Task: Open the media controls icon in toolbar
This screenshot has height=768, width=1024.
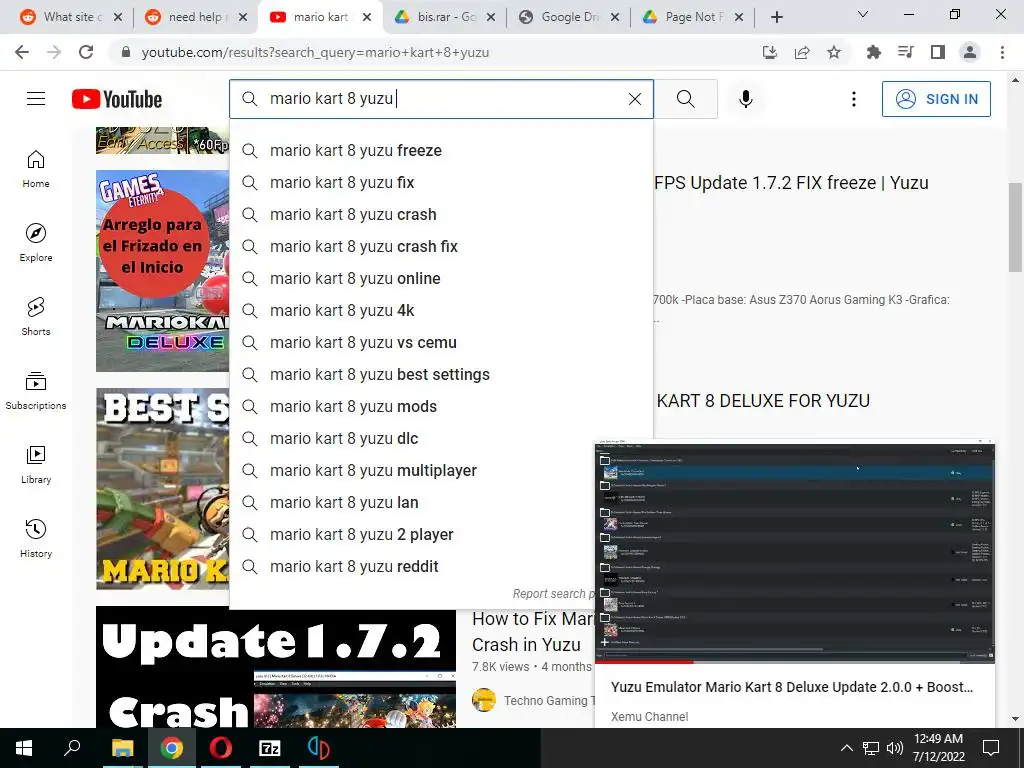Action: (906, 52)
